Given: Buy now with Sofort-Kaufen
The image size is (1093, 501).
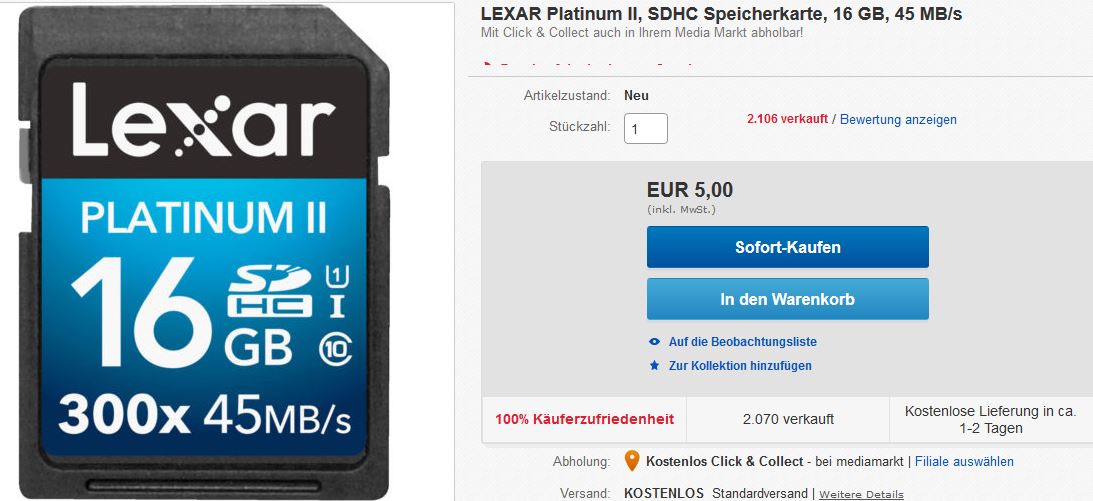Looking at the screenshot, I should click(788, 247).
